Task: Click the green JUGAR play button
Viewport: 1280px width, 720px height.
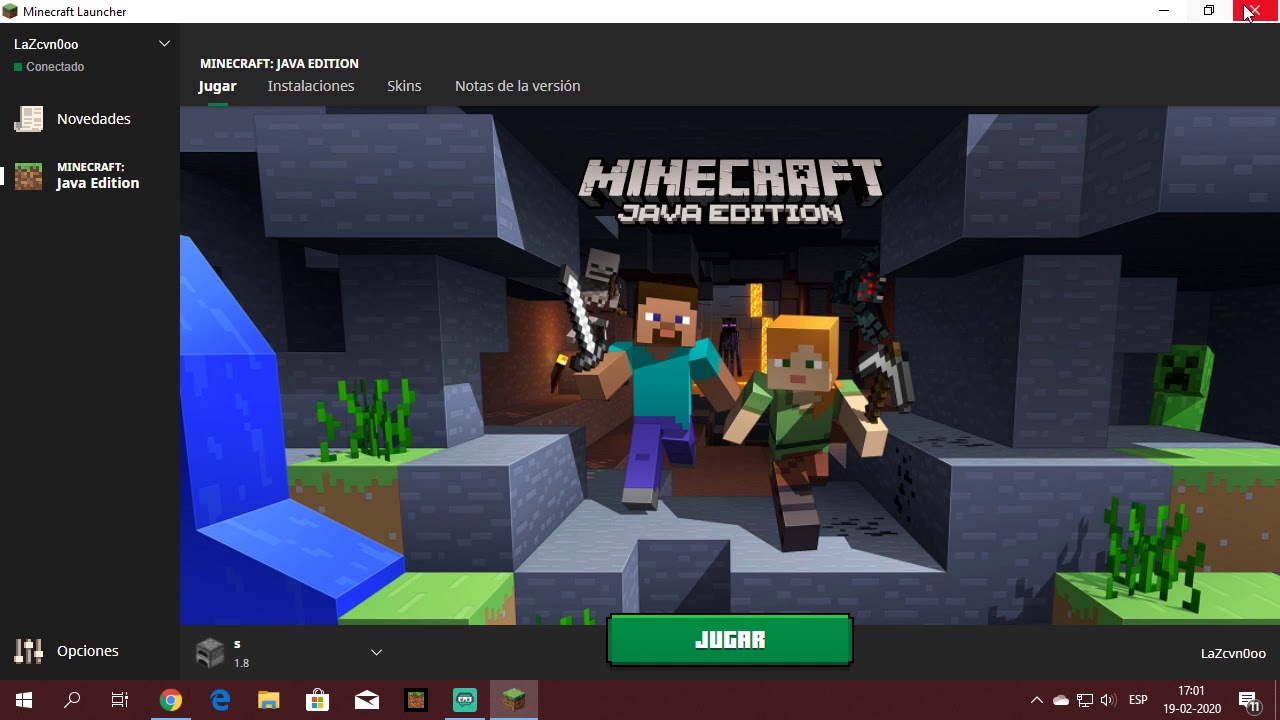Action: click(730, 640)
